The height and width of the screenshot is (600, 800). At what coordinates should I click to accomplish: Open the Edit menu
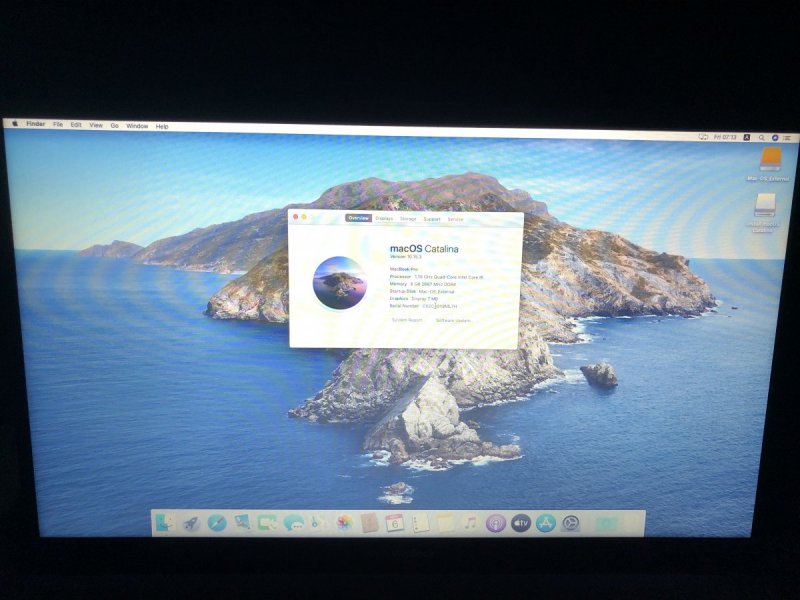(76, 125)
